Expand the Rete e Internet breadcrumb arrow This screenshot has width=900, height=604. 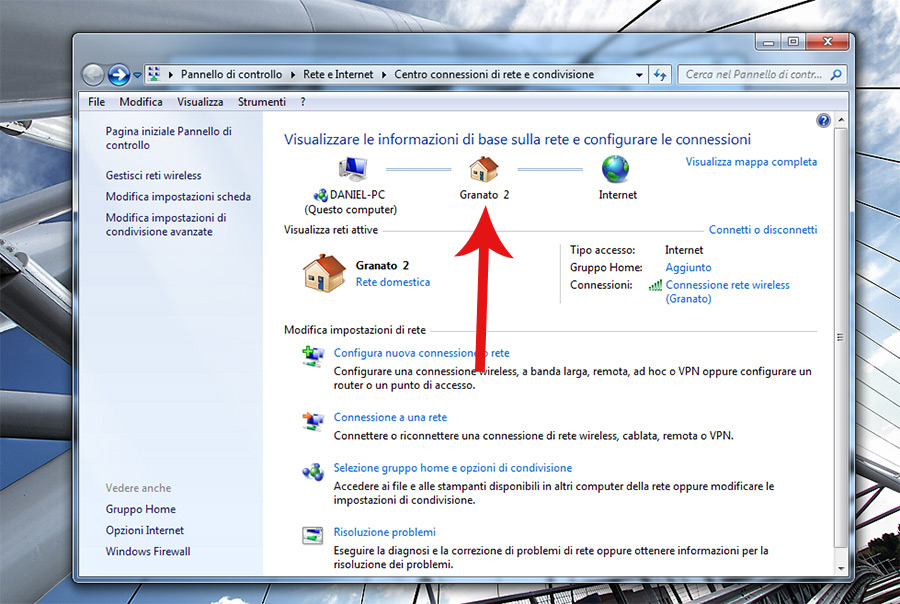[385, 75]
